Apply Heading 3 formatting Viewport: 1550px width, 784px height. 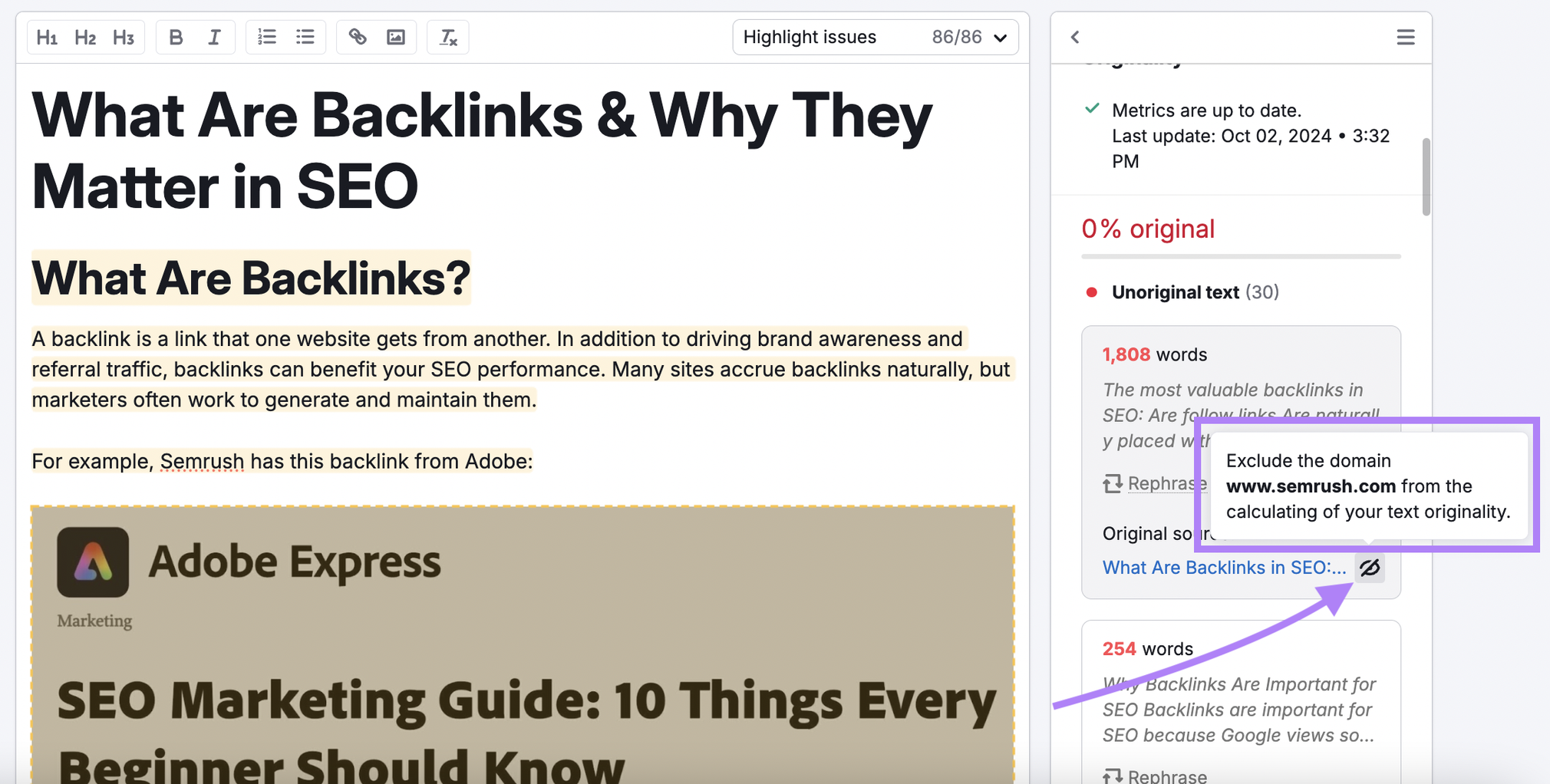pos(124,36)
